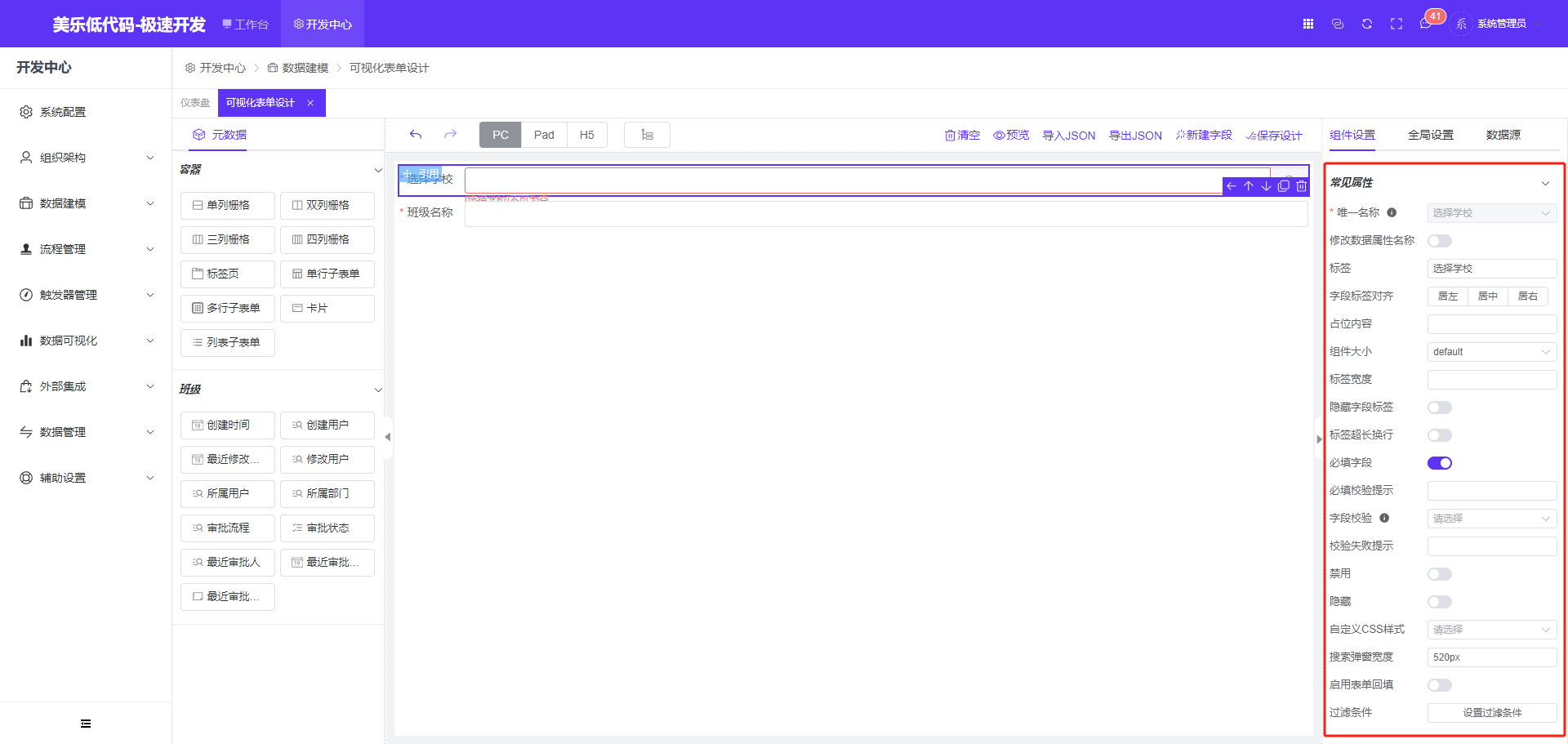
Task: Disable the 必填字段 toggle
Action: 1439,462
